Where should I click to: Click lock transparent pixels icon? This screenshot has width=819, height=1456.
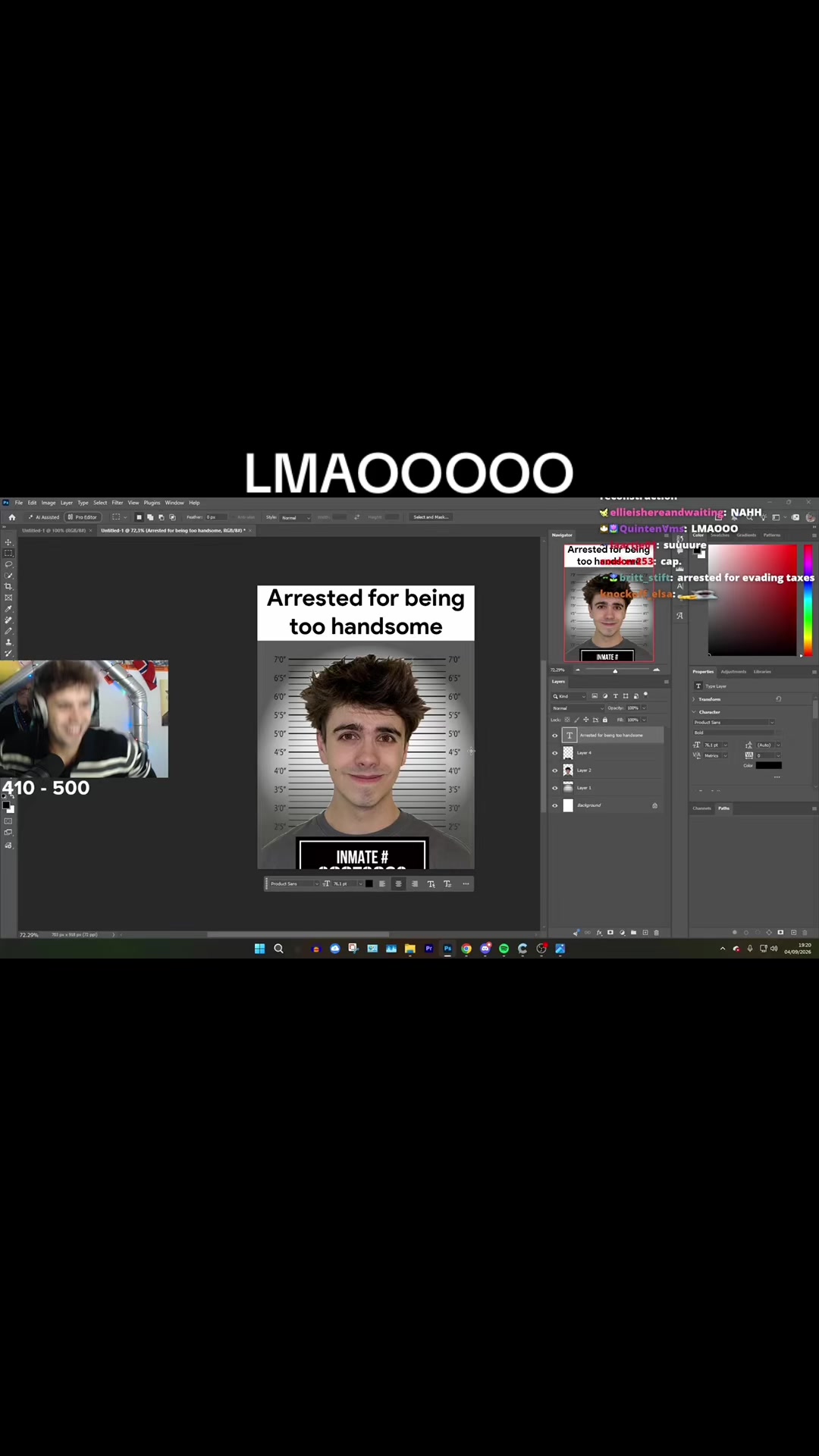point(567,720)
